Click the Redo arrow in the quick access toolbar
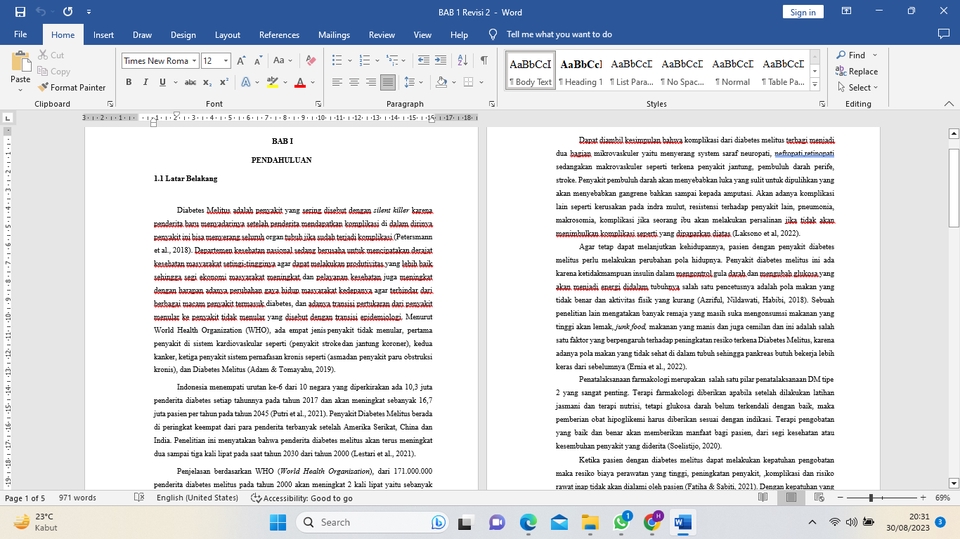This screenshot has height=539, width=960. [x=67, y=12]
